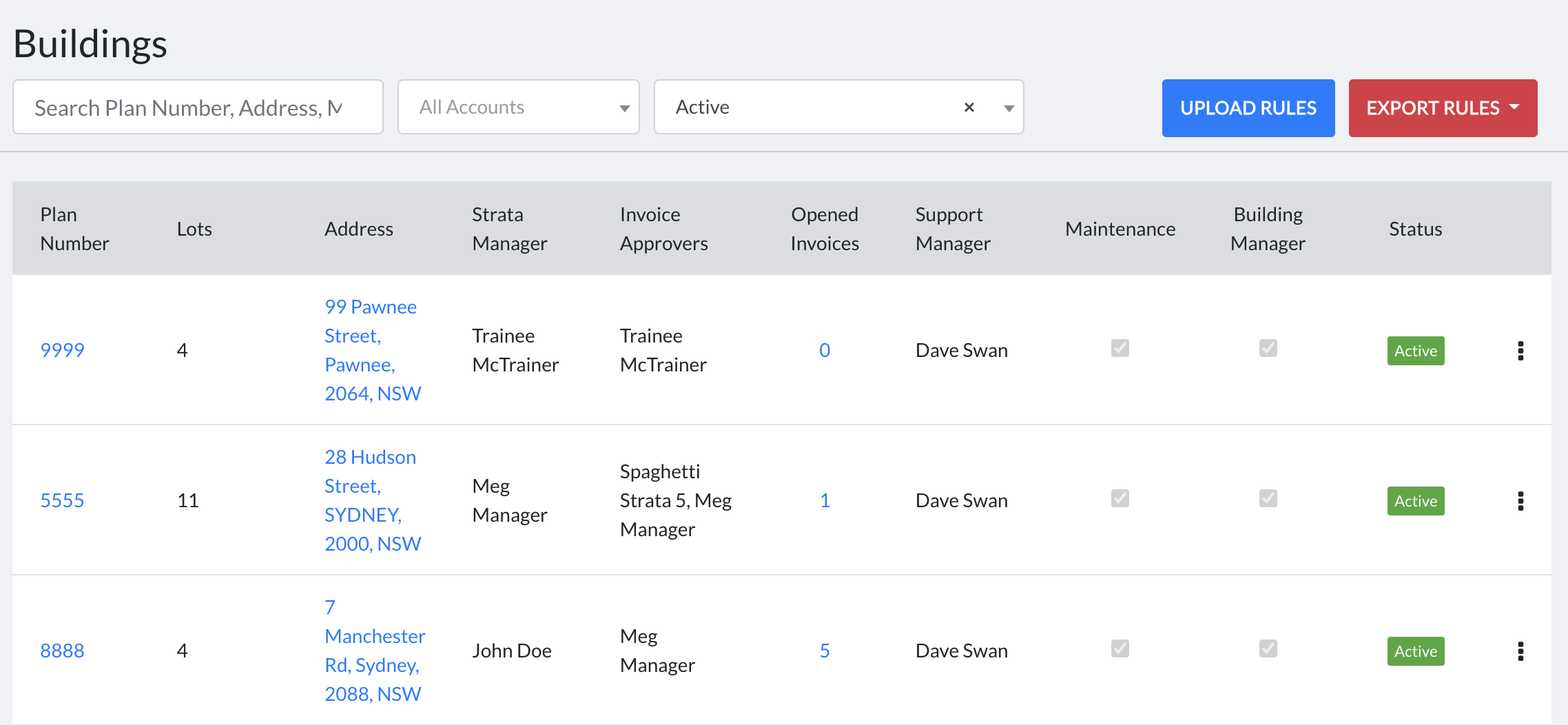Screen dimensions: 1568x725
Task: Toggle Building Manager checkbox for plan 5555
Action: (1268, 498)
